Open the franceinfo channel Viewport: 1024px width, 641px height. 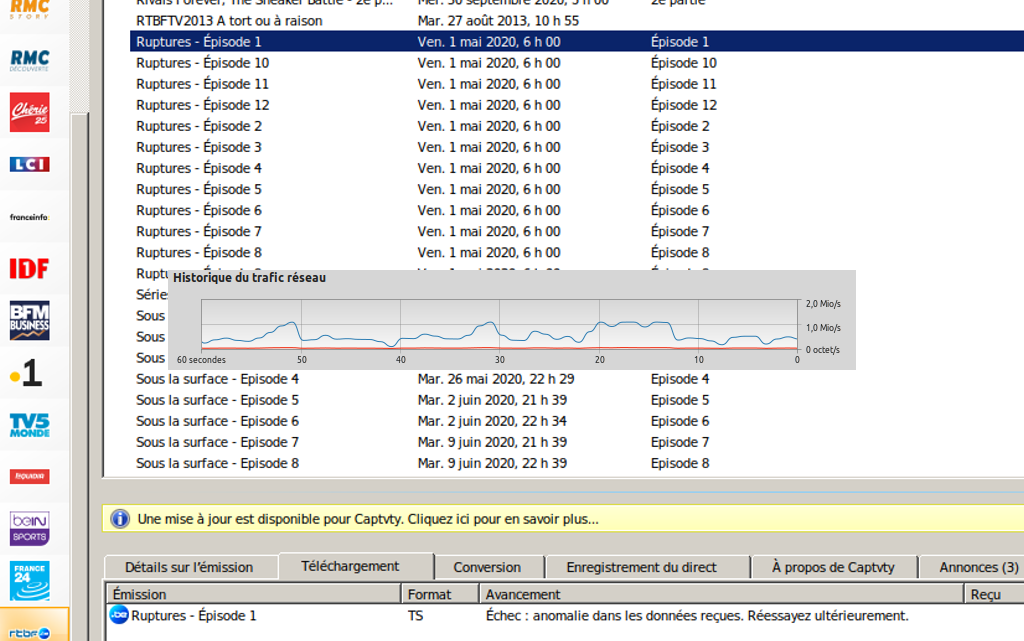(29, 217)
